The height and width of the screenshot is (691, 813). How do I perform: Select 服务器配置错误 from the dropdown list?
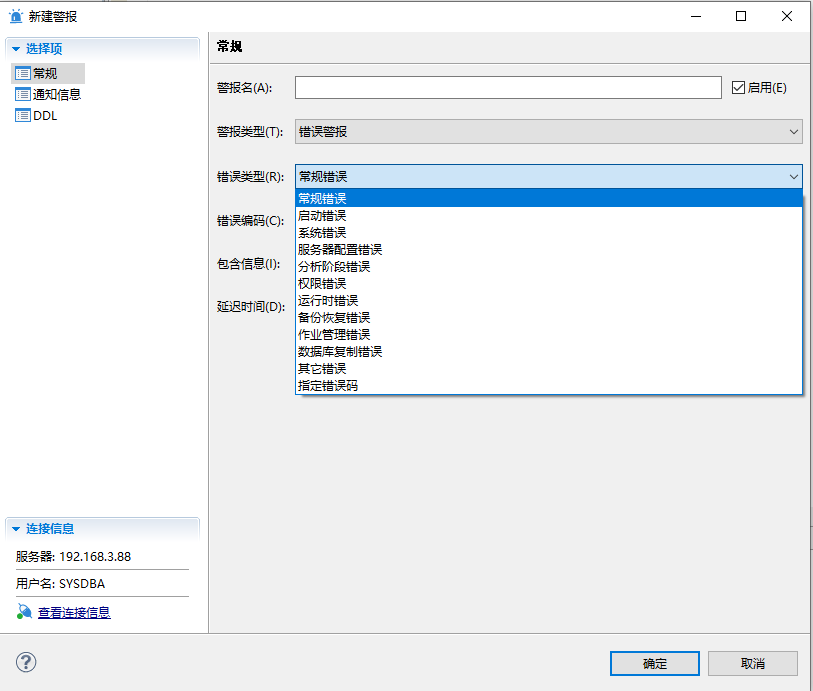click(549, 250)
